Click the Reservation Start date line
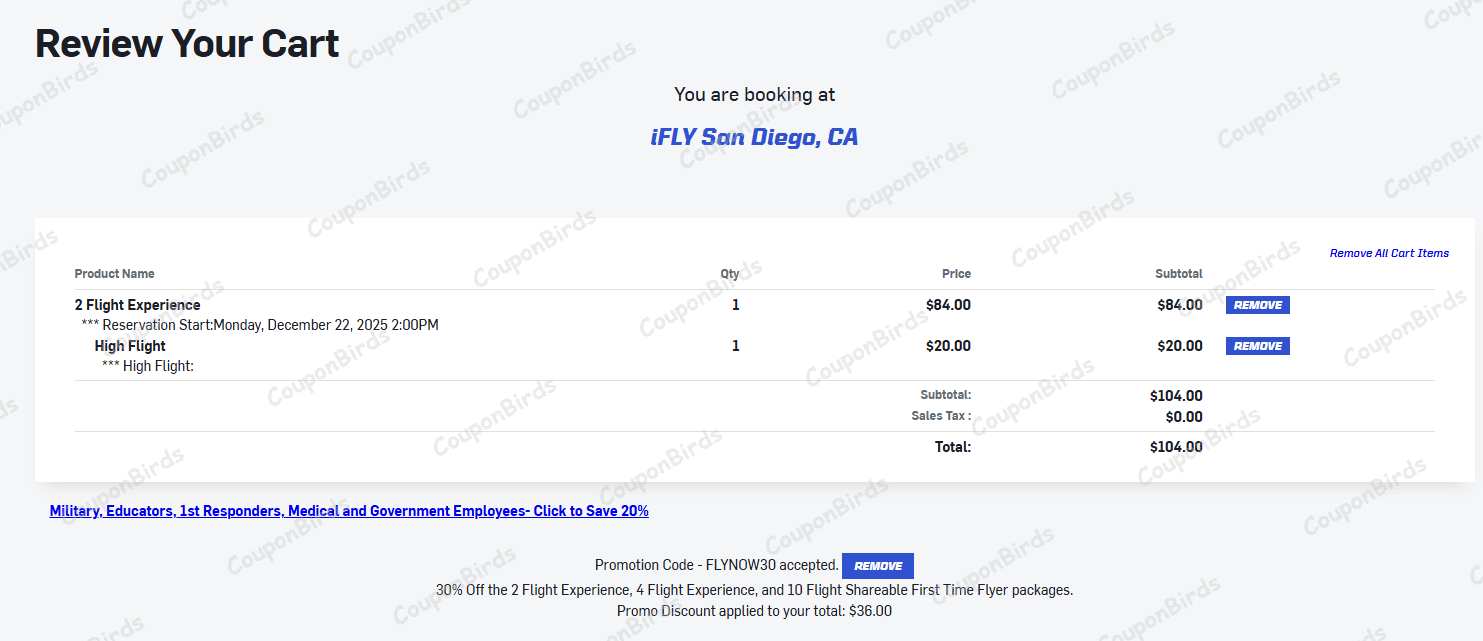This screenshot has height=641, width=1483. pos(260,325)
